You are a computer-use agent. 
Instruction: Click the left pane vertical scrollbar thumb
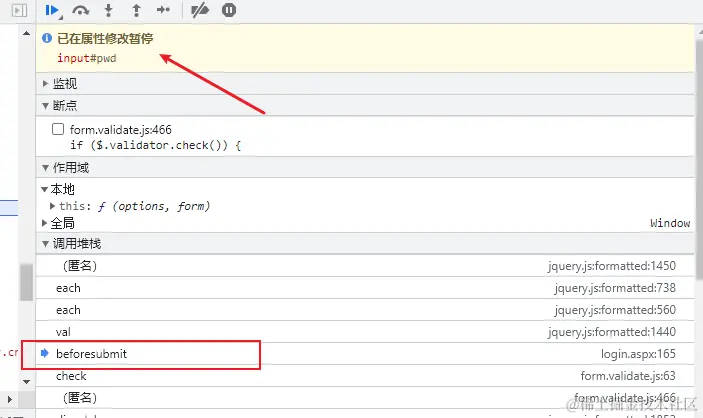point(26,283)
